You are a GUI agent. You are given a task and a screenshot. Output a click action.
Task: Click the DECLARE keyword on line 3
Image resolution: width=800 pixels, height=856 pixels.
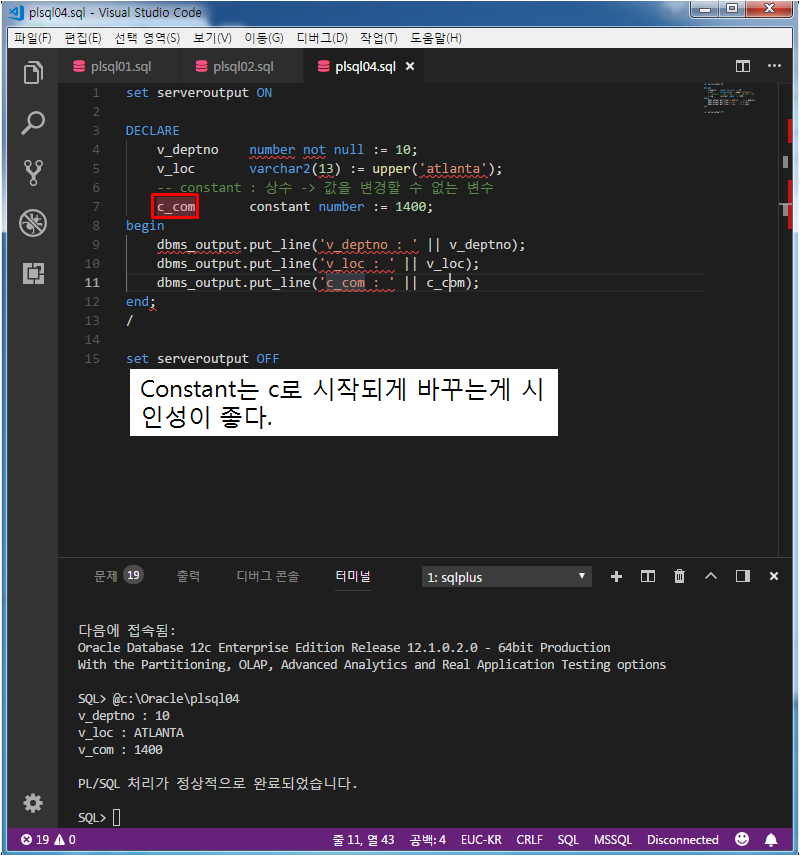[x=152, y=131]
